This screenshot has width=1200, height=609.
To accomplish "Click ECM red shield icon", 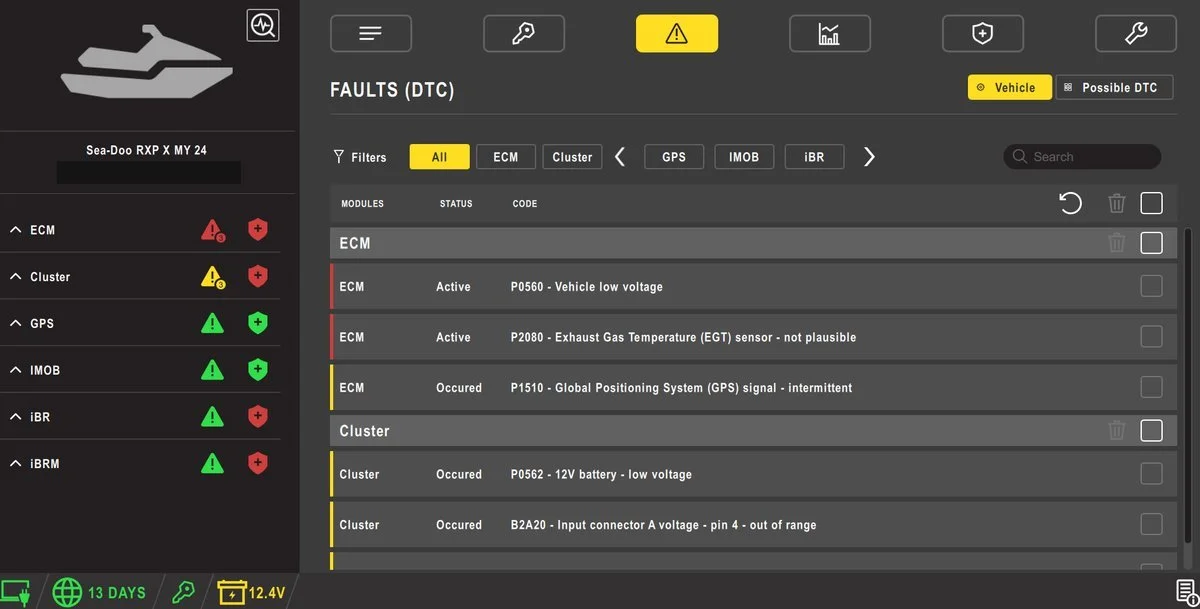I will click(258, 229).
